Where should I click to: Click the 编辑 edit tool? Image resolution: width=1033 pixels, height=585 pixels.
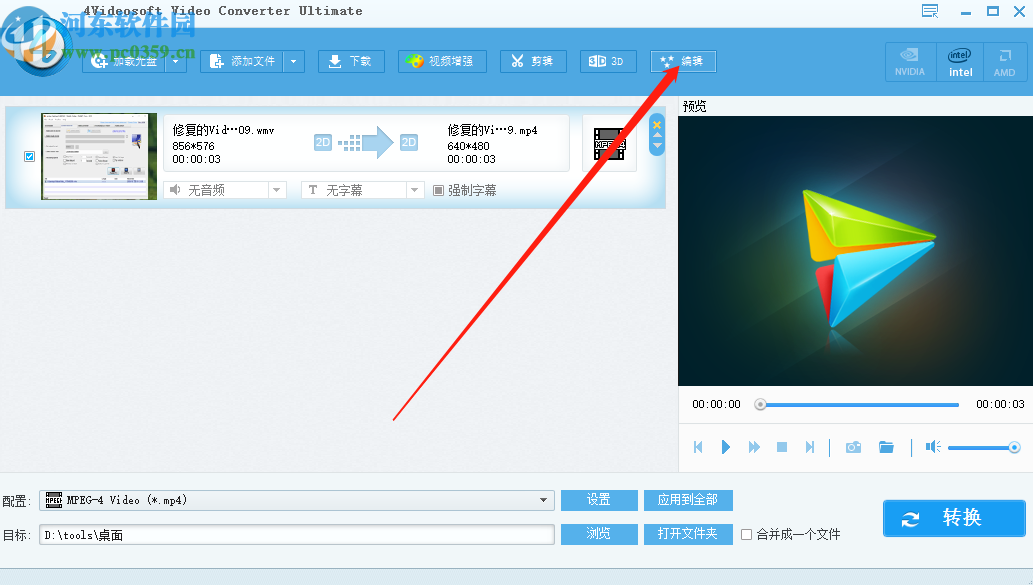[x=682, y=61]
